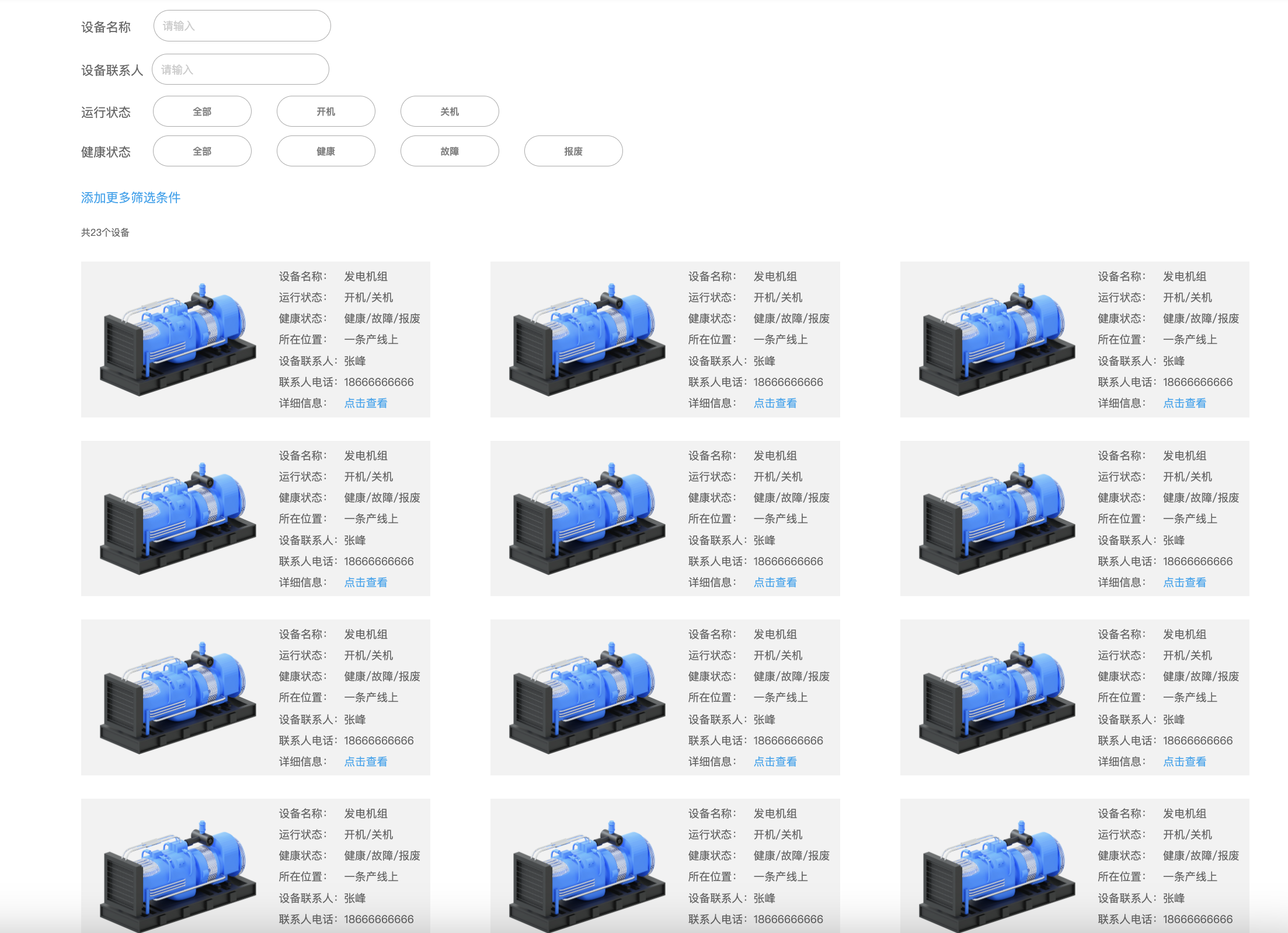1288x933 pixels.
Task: Click 开机/关机 value in second row, middle card
Action: click(778, 476)
